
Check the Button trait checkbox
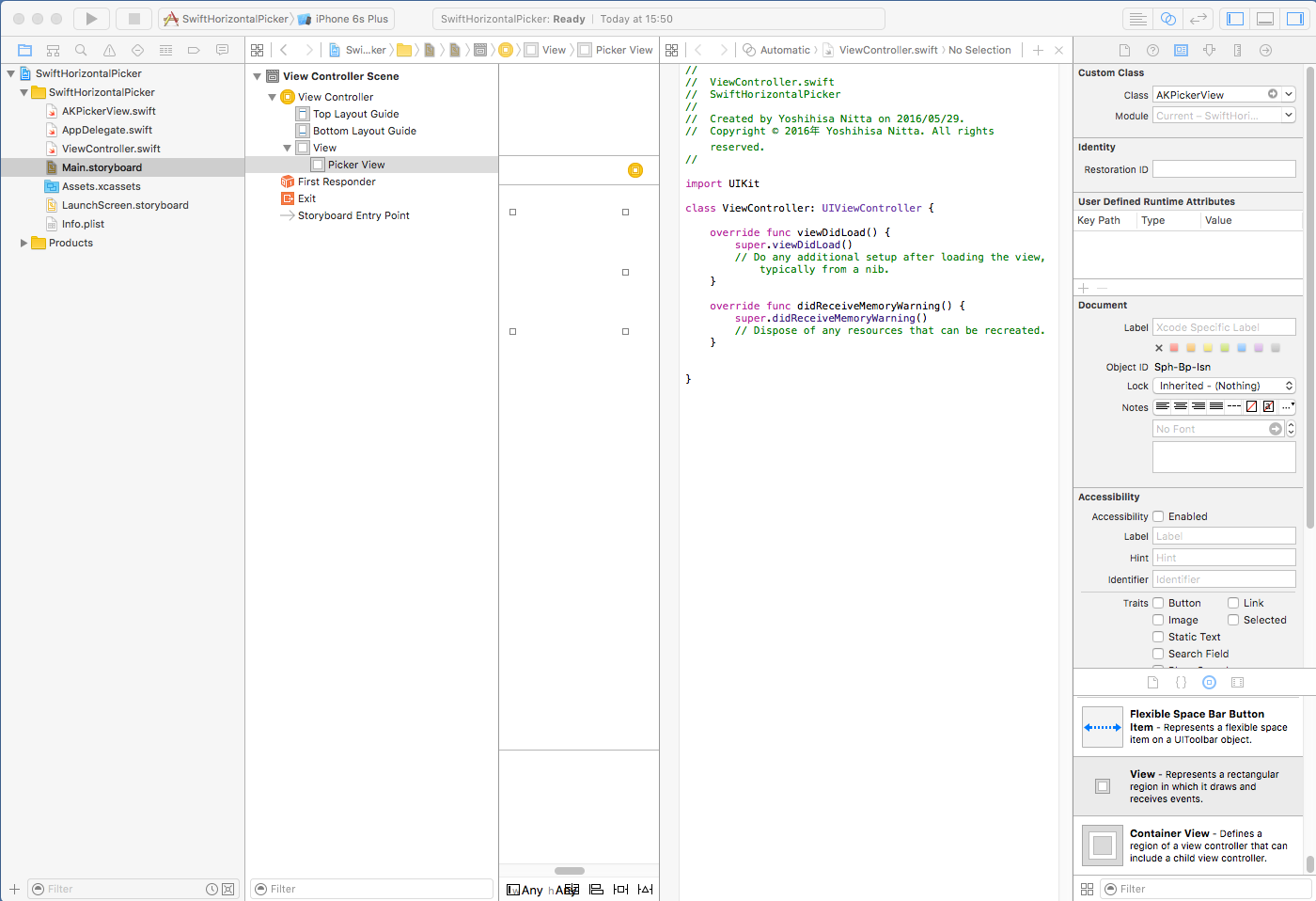(1158, 603)
